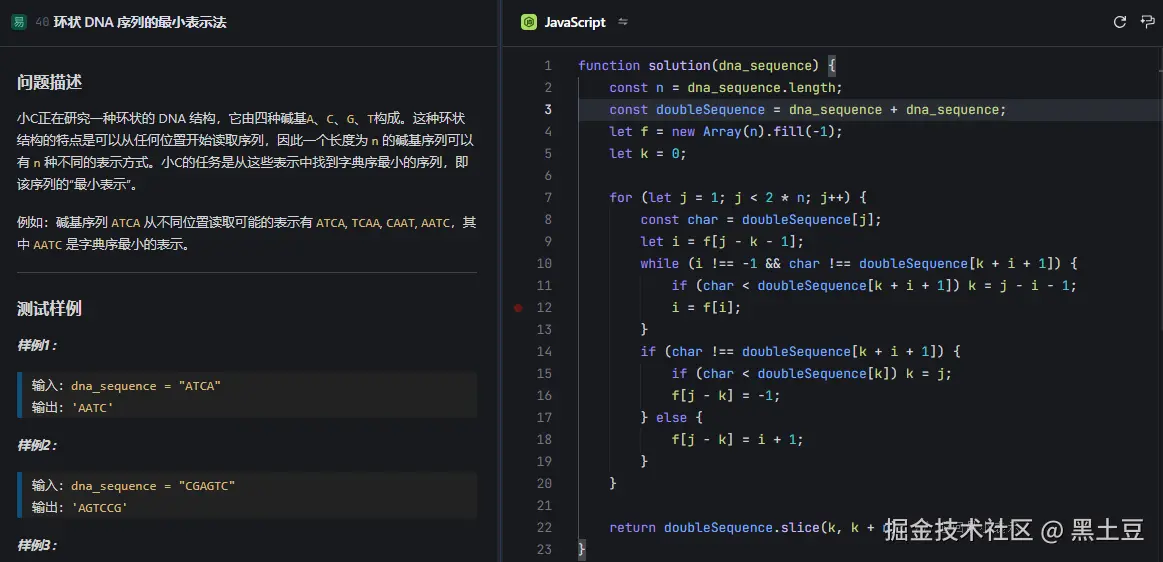Click the Node.js JavaScript language icon
Screen dimensions: 1163x562
[529, 22]
